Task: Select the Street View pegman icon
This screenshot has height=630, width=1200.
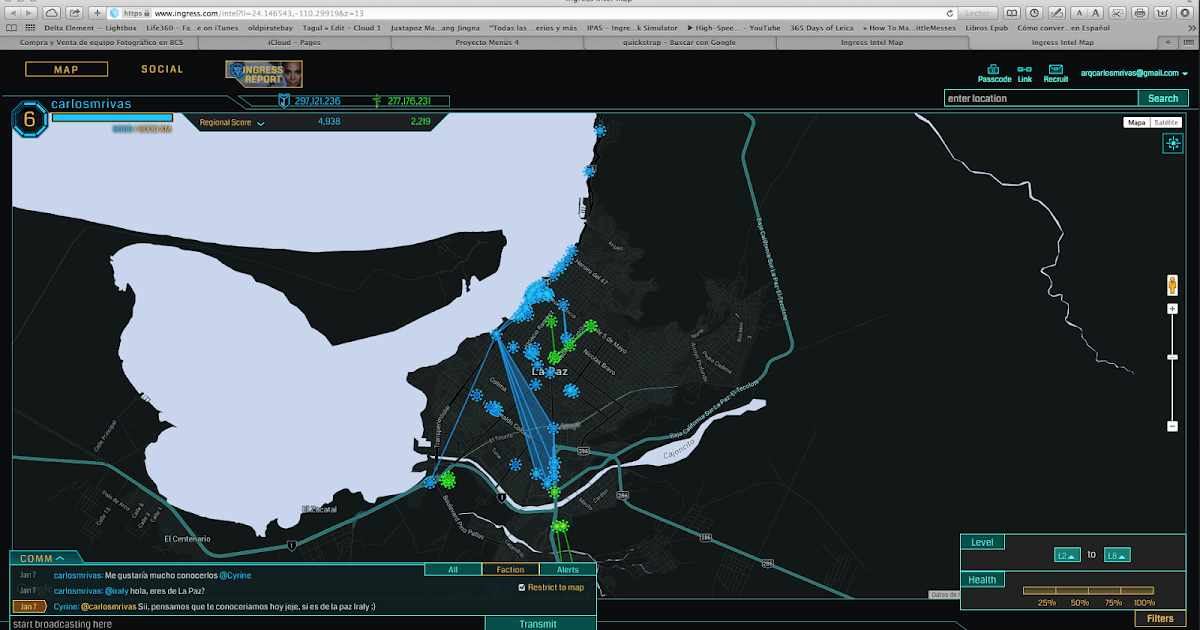Action: (x=1172, y=286)
